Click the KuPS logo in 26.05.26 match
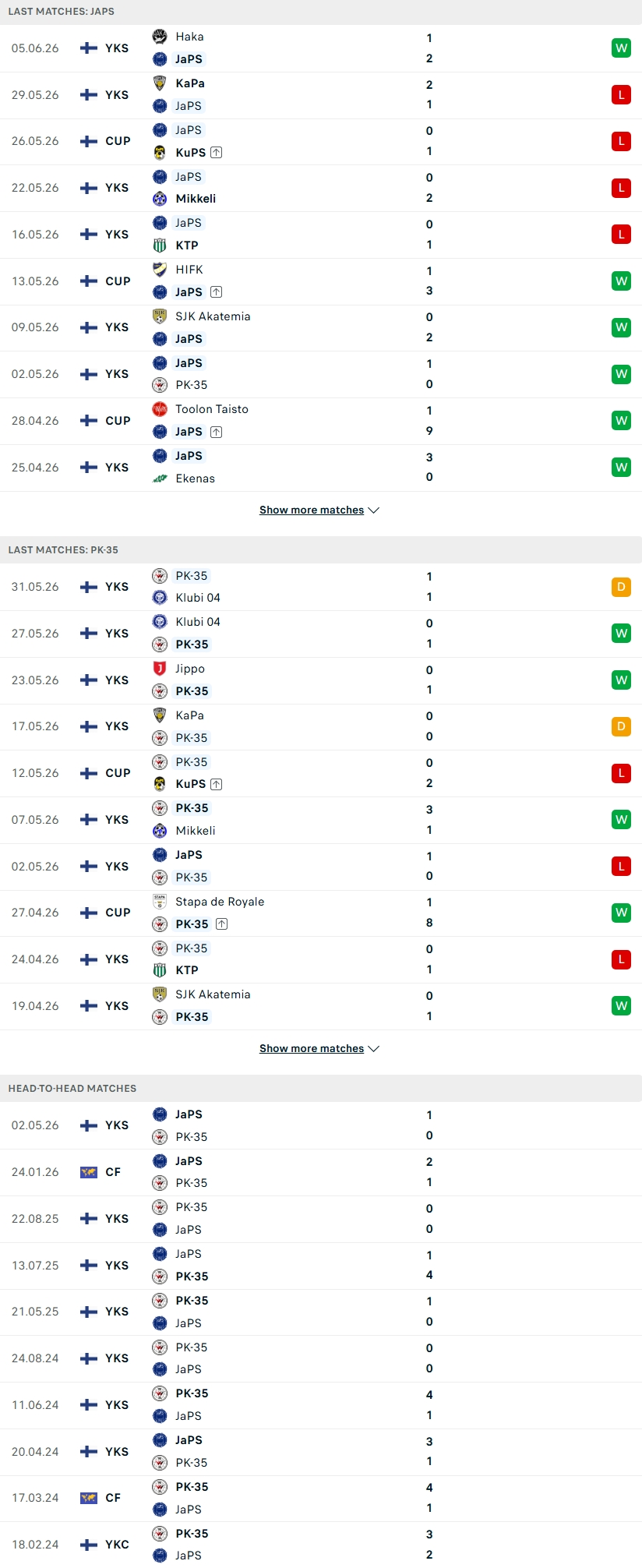The image size is (642, 1568). click(x=160, y=153)
